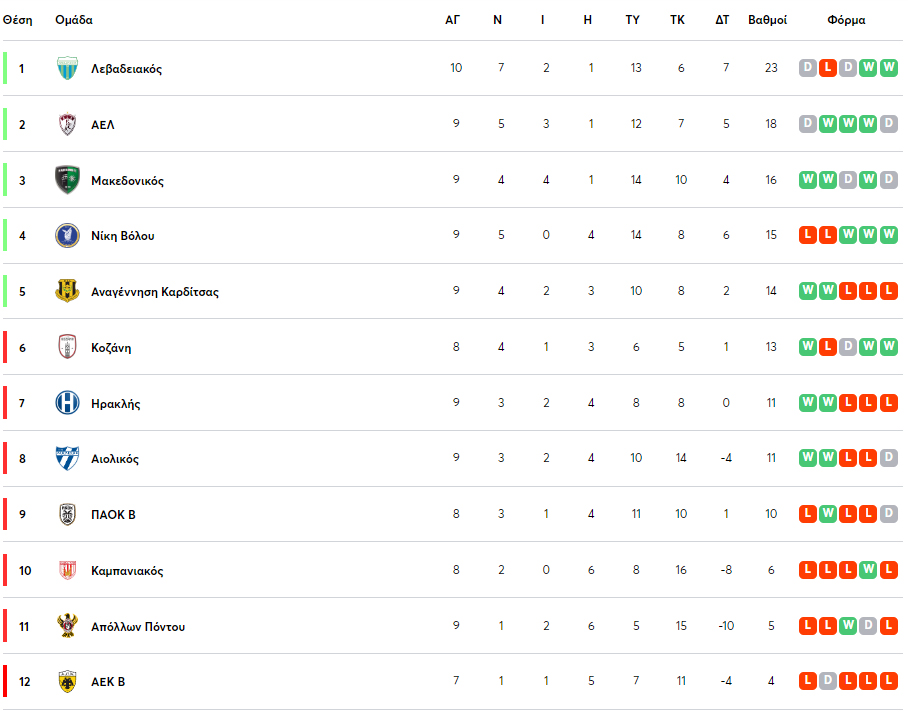Sort by the Βαθμοί column header
908x714 pixels.
pyautogui.click(x=767, y=20)
